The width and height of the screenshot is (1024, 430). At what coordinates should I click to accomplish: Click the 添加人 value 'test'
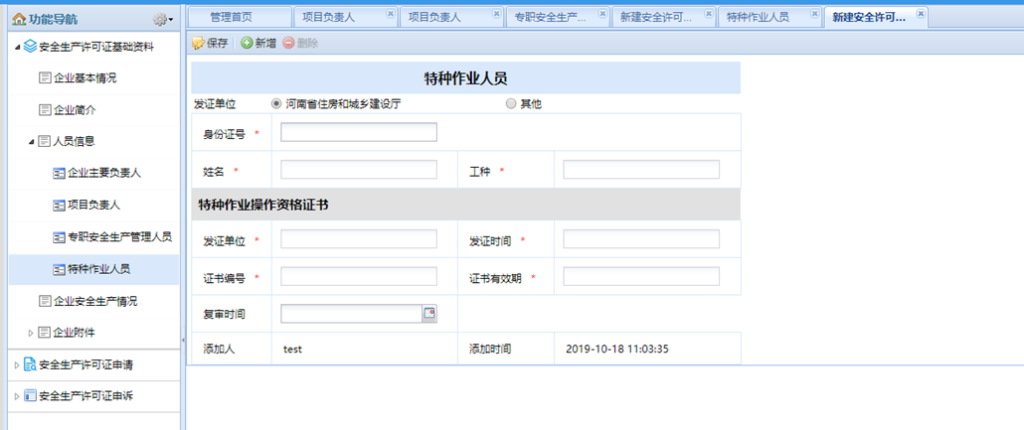[x=293, y=349]
